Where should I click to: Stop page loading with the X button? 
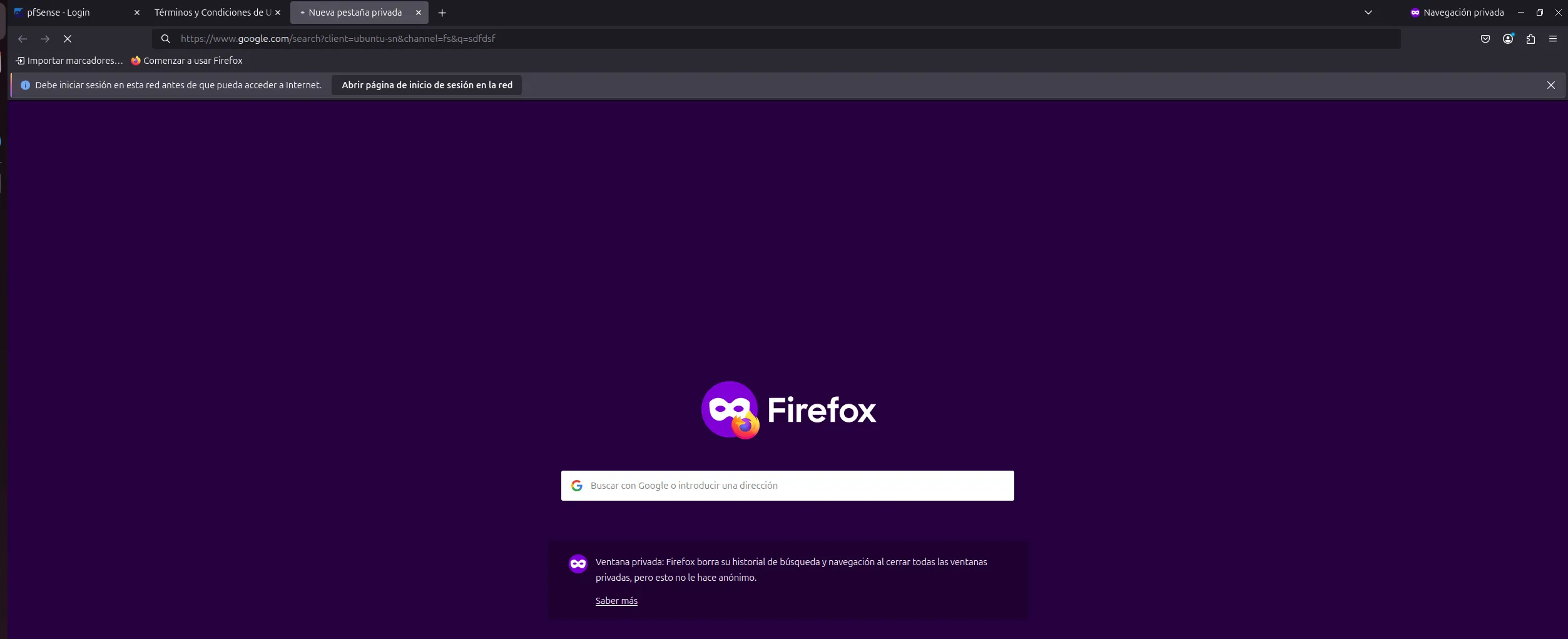click(68, 39)
